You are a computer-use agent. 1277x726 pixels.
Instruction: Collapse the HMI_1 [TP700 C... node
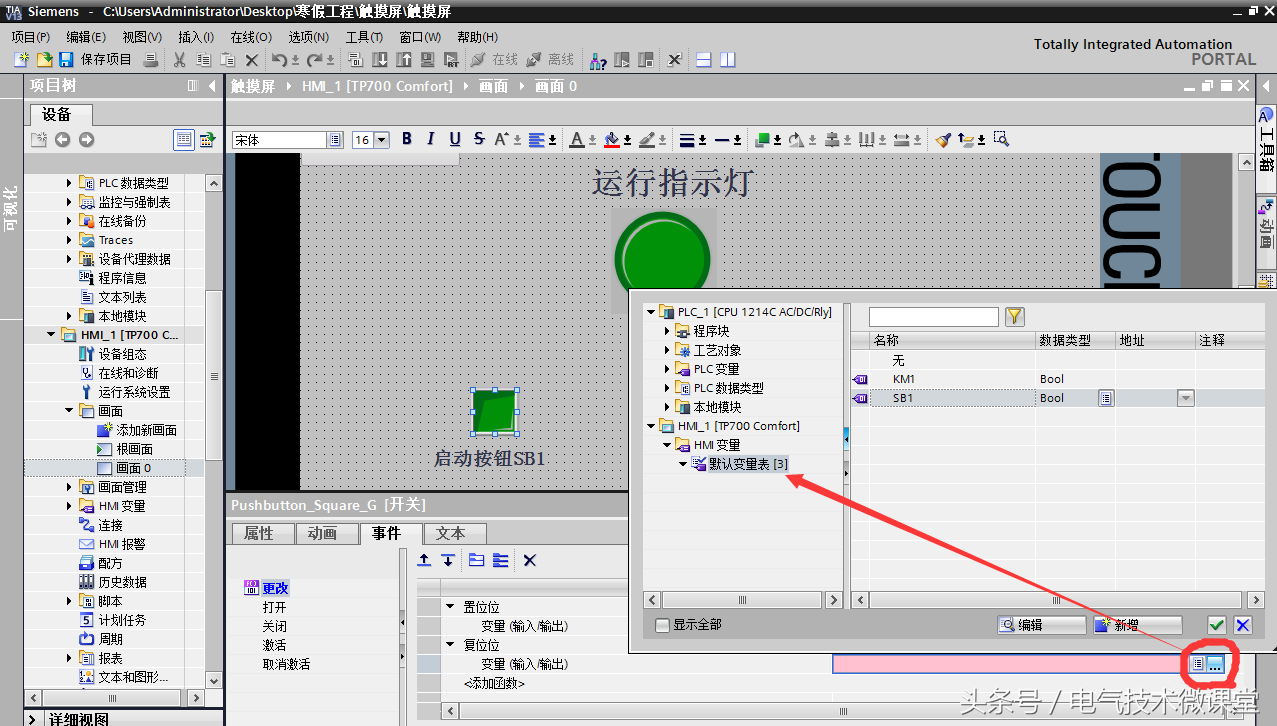click(x=51, y=335)
